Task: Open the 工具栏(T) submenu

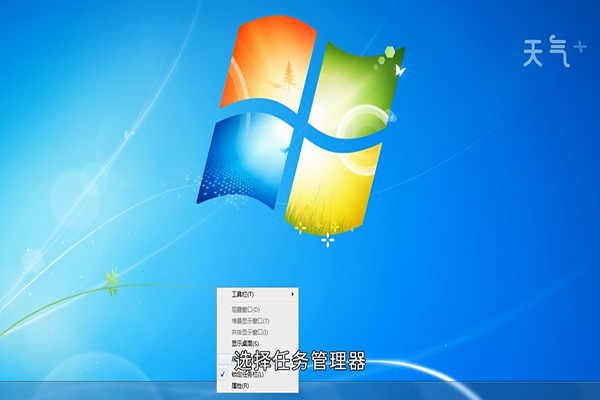Action: (258, 294)
